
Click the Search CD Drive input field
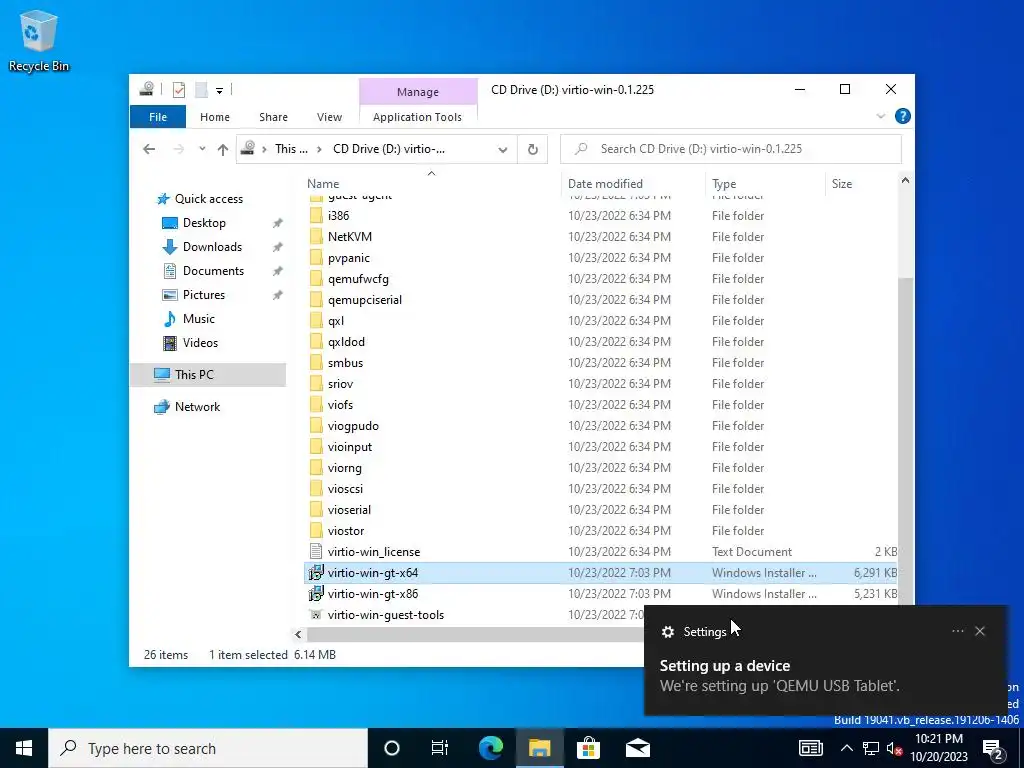pyautogui.click(x=731, y=149)
